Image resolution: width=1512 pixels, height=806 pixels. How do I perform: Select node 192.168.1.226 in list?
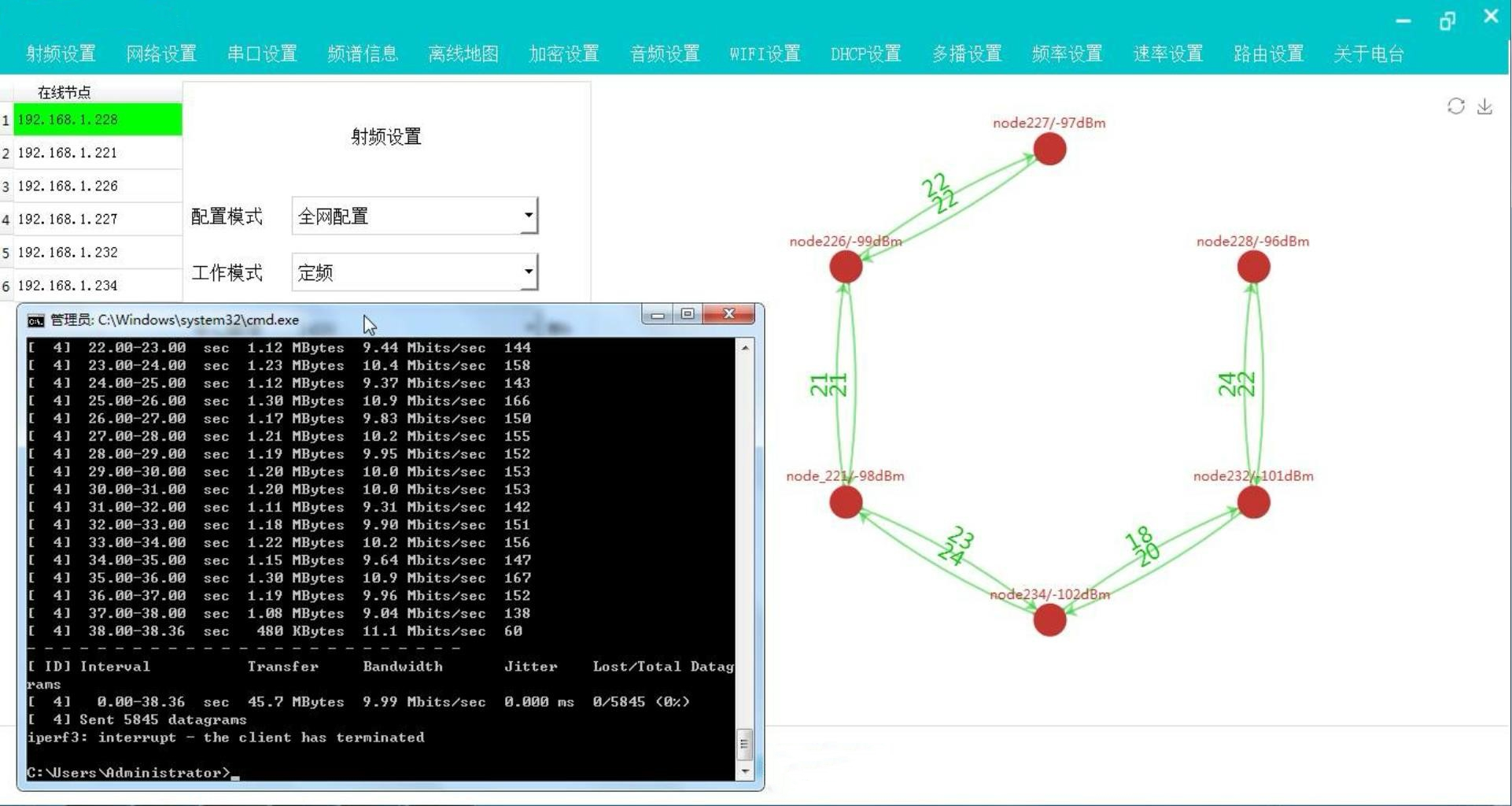pyautogui.click(x=98, y=186)
